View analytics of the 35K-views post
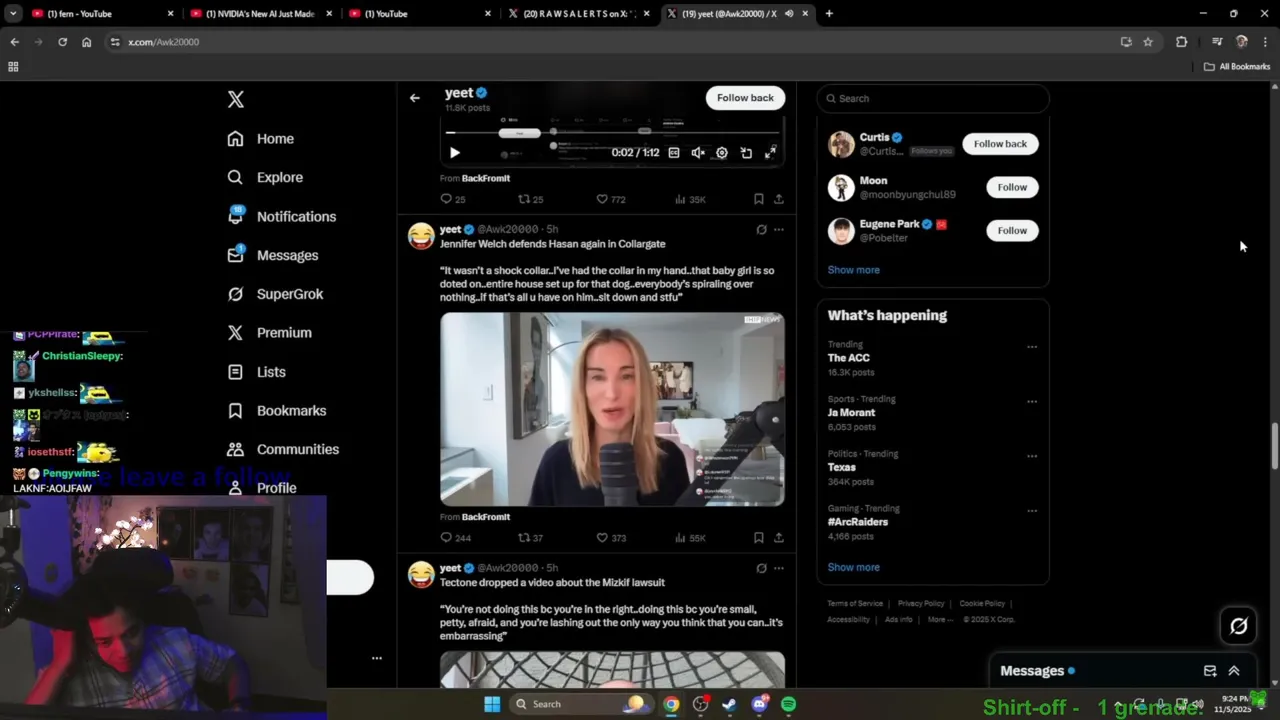The height and width of the screenshot is (720, 1280). [690, 199]
